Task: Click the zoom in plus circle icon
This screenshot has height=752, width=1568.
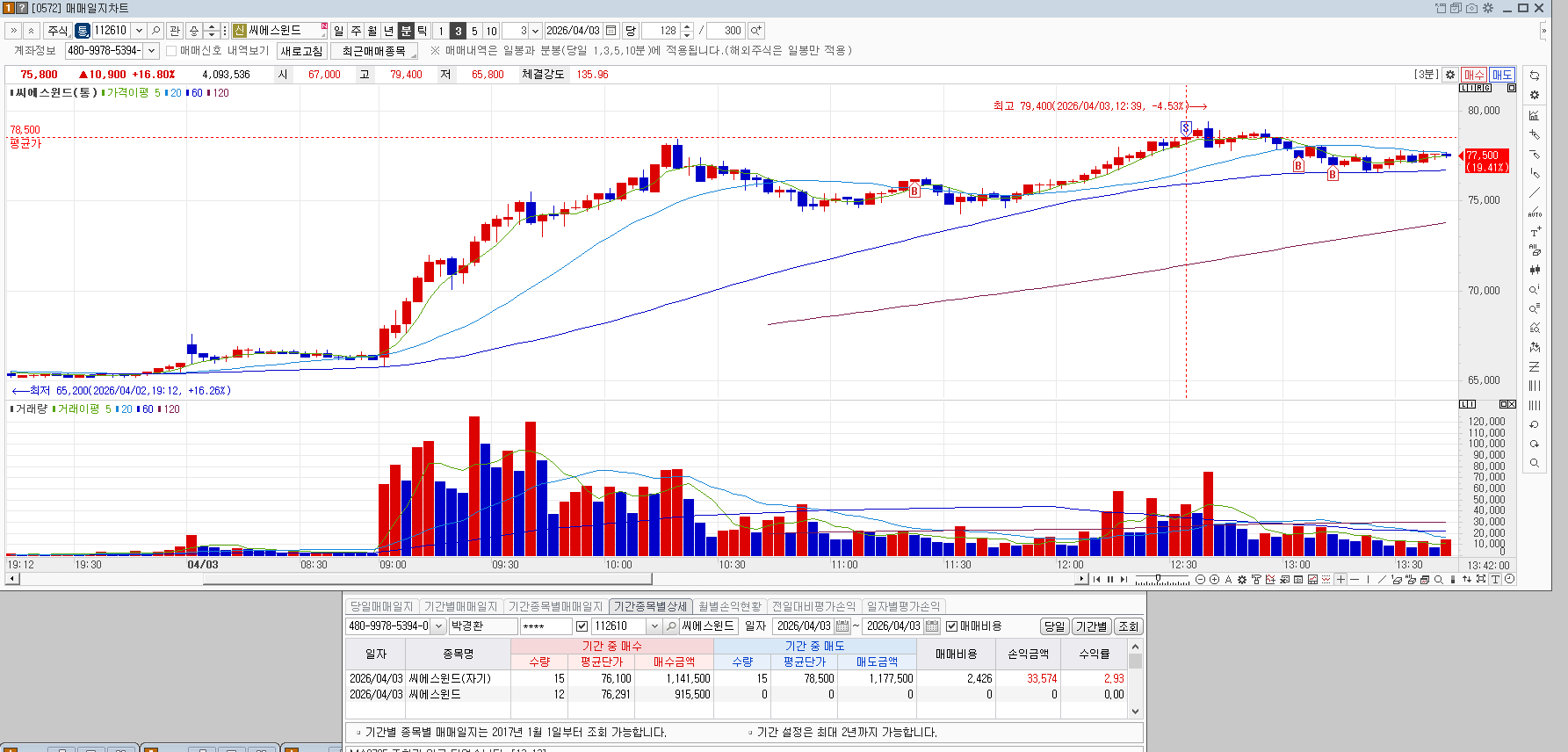Action: coord(1214,580)
